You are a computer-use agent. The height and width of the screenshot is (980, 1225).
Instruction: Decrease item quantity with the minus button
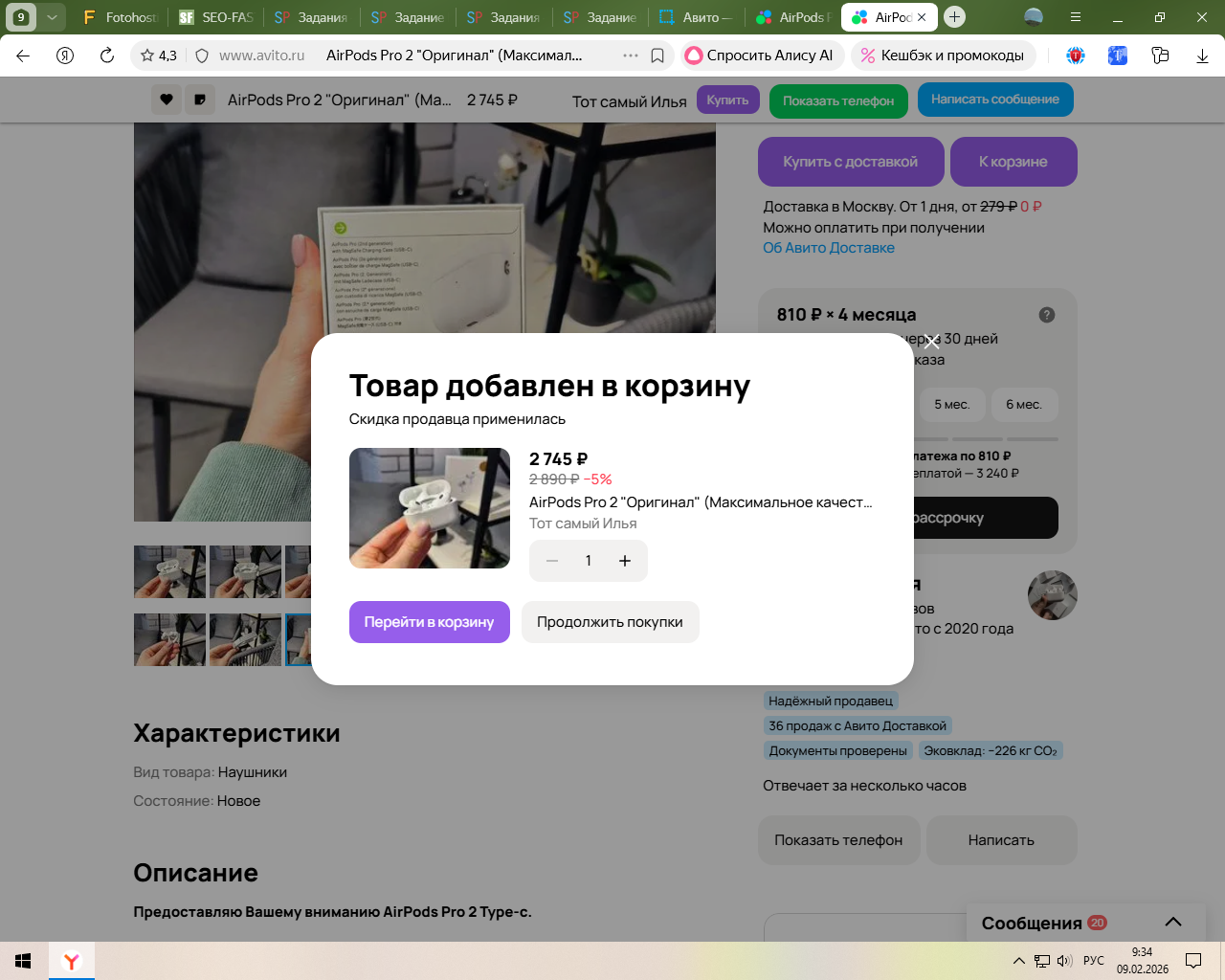(552, 561)
